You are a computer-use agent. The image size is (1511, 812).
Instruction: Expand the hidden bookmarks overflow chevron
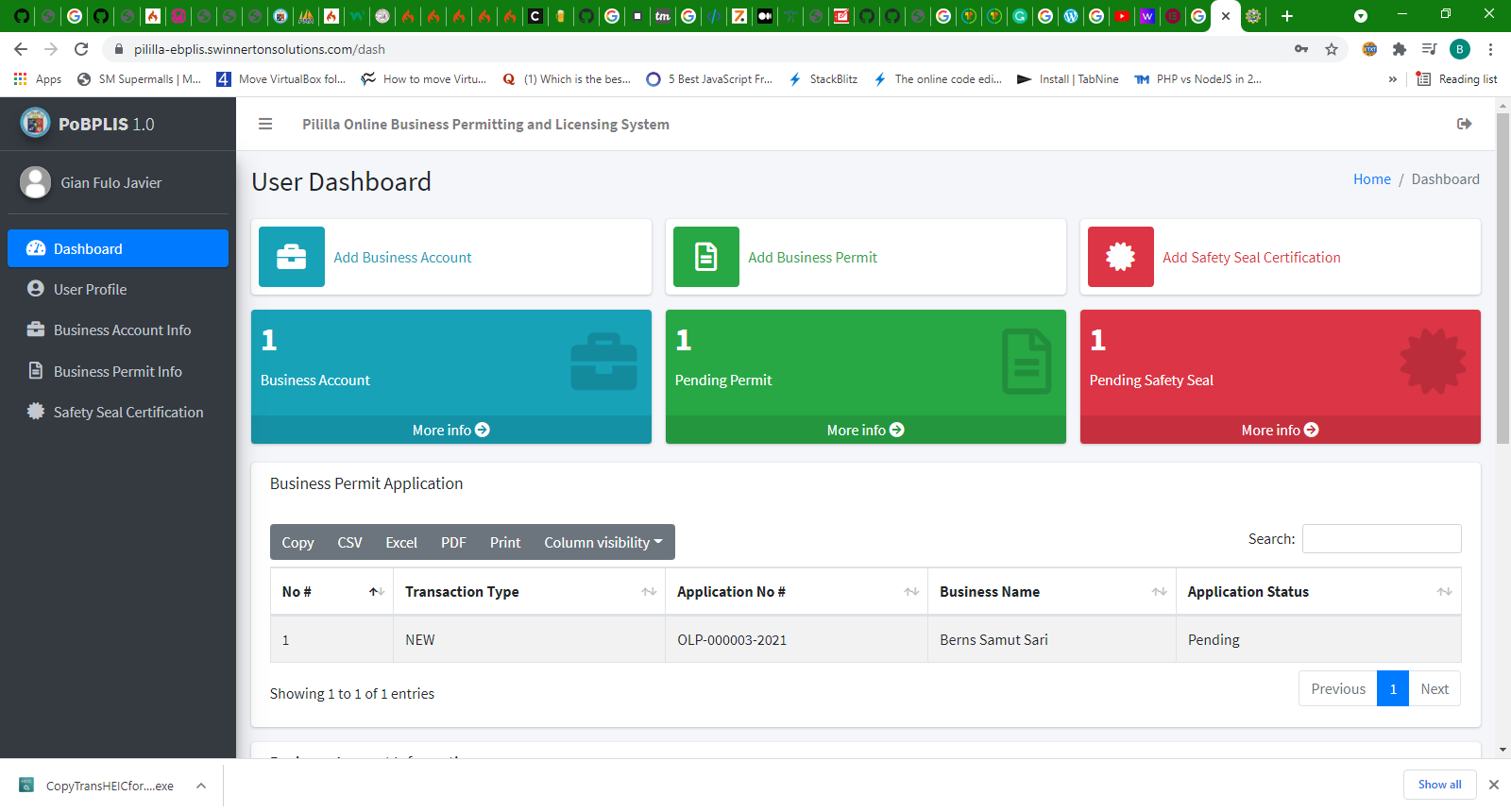1392,79
